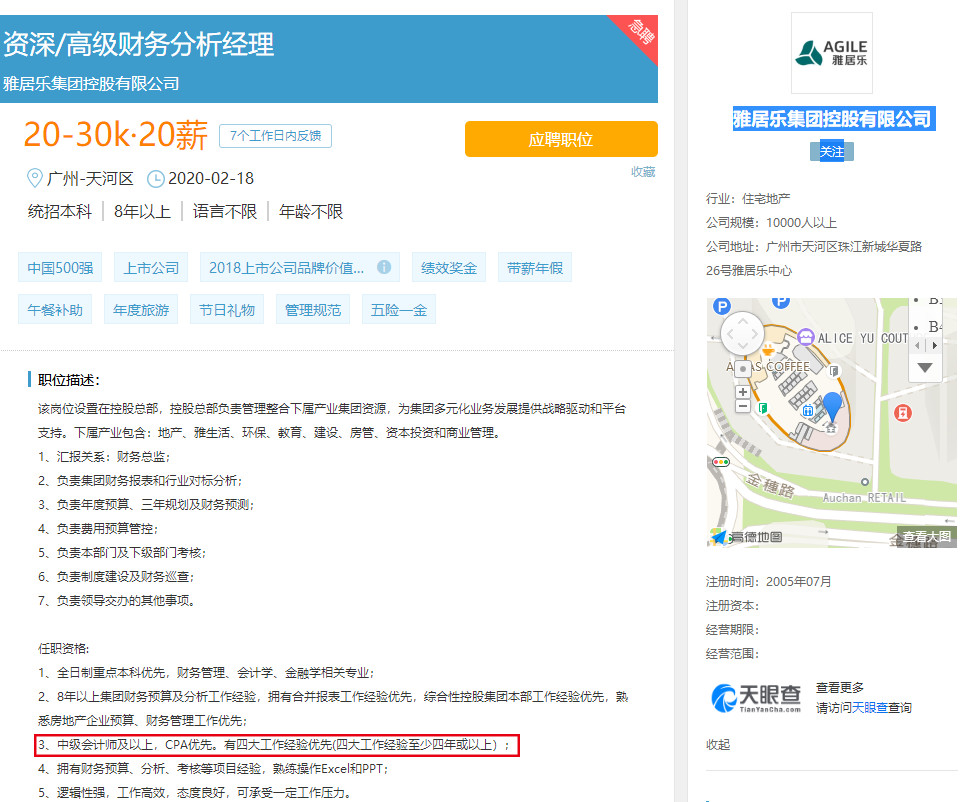Viewport: 976px width, 802px height.
Task: Click the job title 资深/高级财务分析经理
Action: [x=138, y=45]
